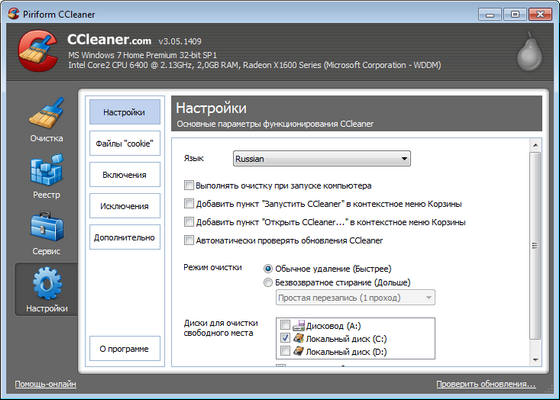Uncheck the Локальный диск (C:) checkbox
The width and height of the screenshot is (560, 400).
pos(285,338)
